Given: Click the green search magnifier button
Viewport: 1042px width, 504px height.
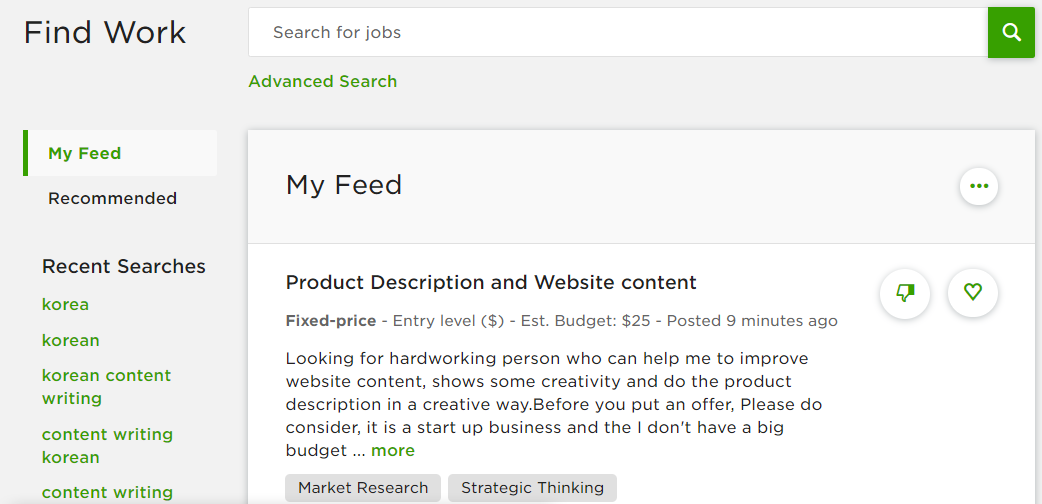Looking at the screenshot, I should pyautogui.click(x=1011, y=32).
